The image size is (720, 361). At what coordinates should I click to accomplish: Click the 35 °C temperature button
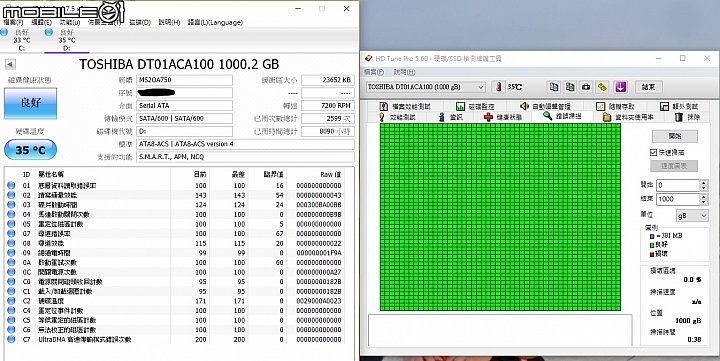(x=30, y=150)
